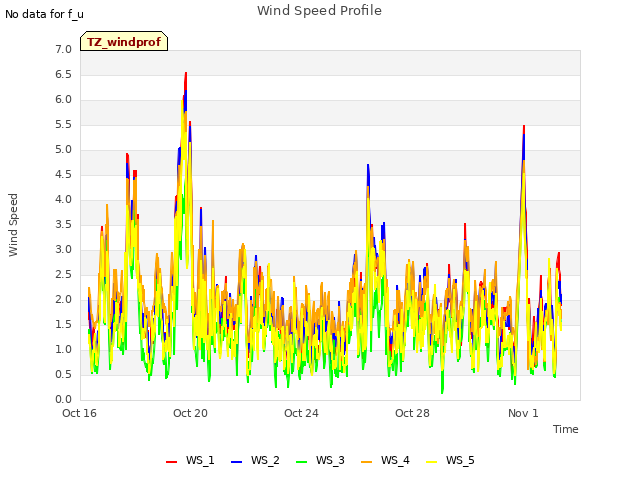640x480 pixels.
Task: Click the blue WS_2 legend marker
Action: 236,462
